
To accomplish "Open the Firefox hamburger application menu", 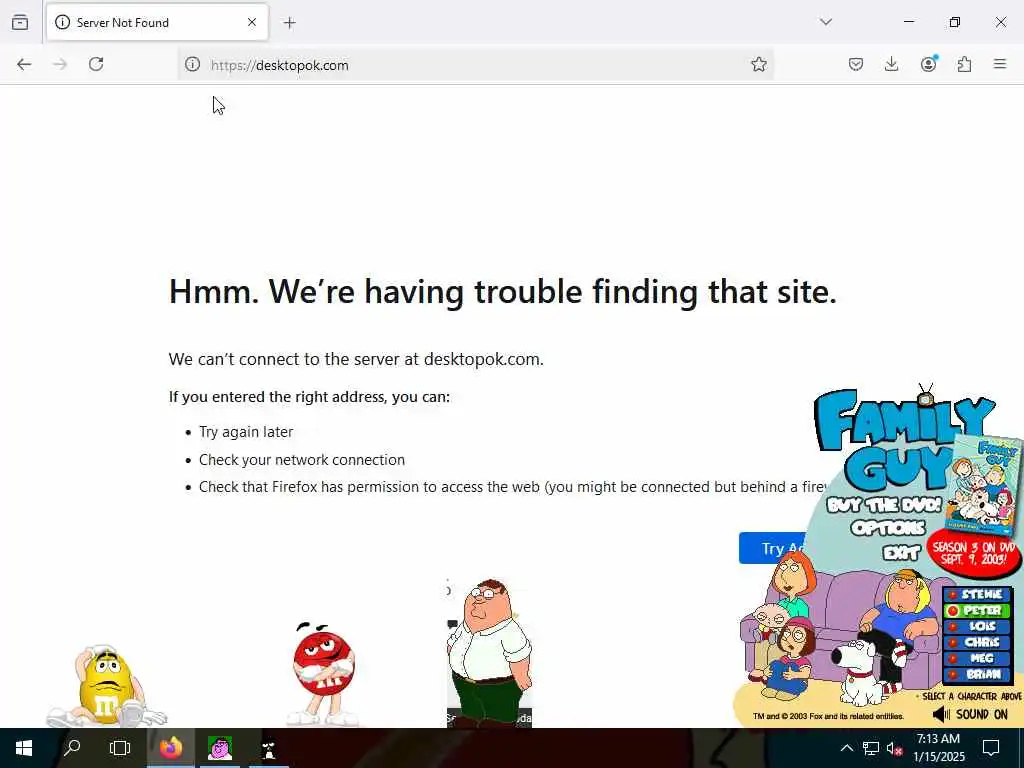I will (1000, 64).
